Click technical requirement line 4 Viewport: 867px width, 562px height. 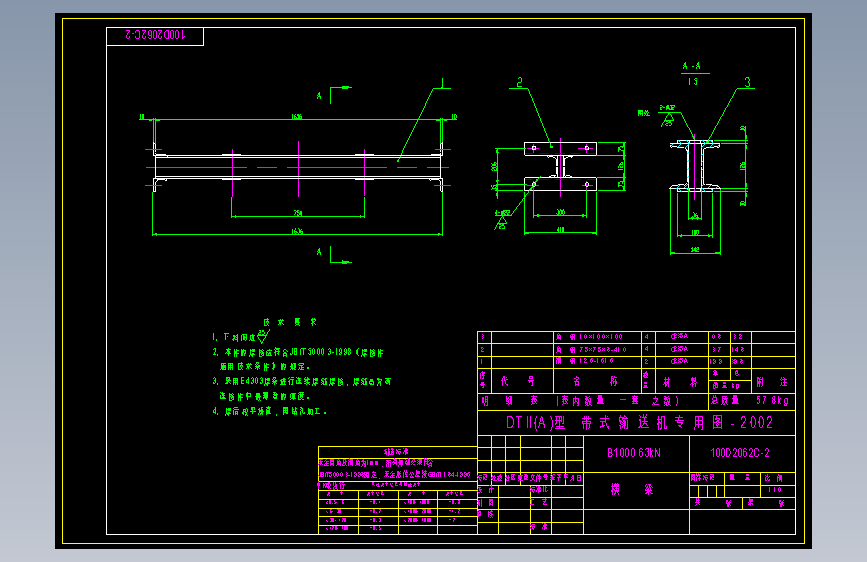[x=269, y=412]
